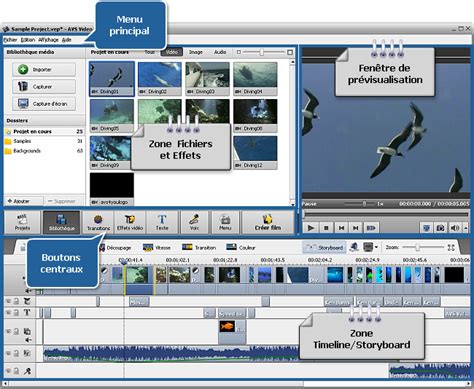The image size is (474, 389).
Task: Open the Fichier menu
Action: tap(10, 40)
